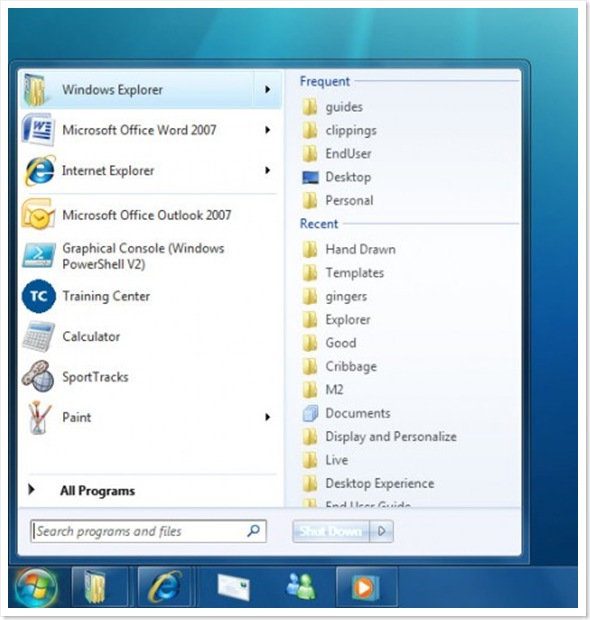The image size is (590, 620).
Task: Click the Shut Down button
Action: click(x=331, y=531)
